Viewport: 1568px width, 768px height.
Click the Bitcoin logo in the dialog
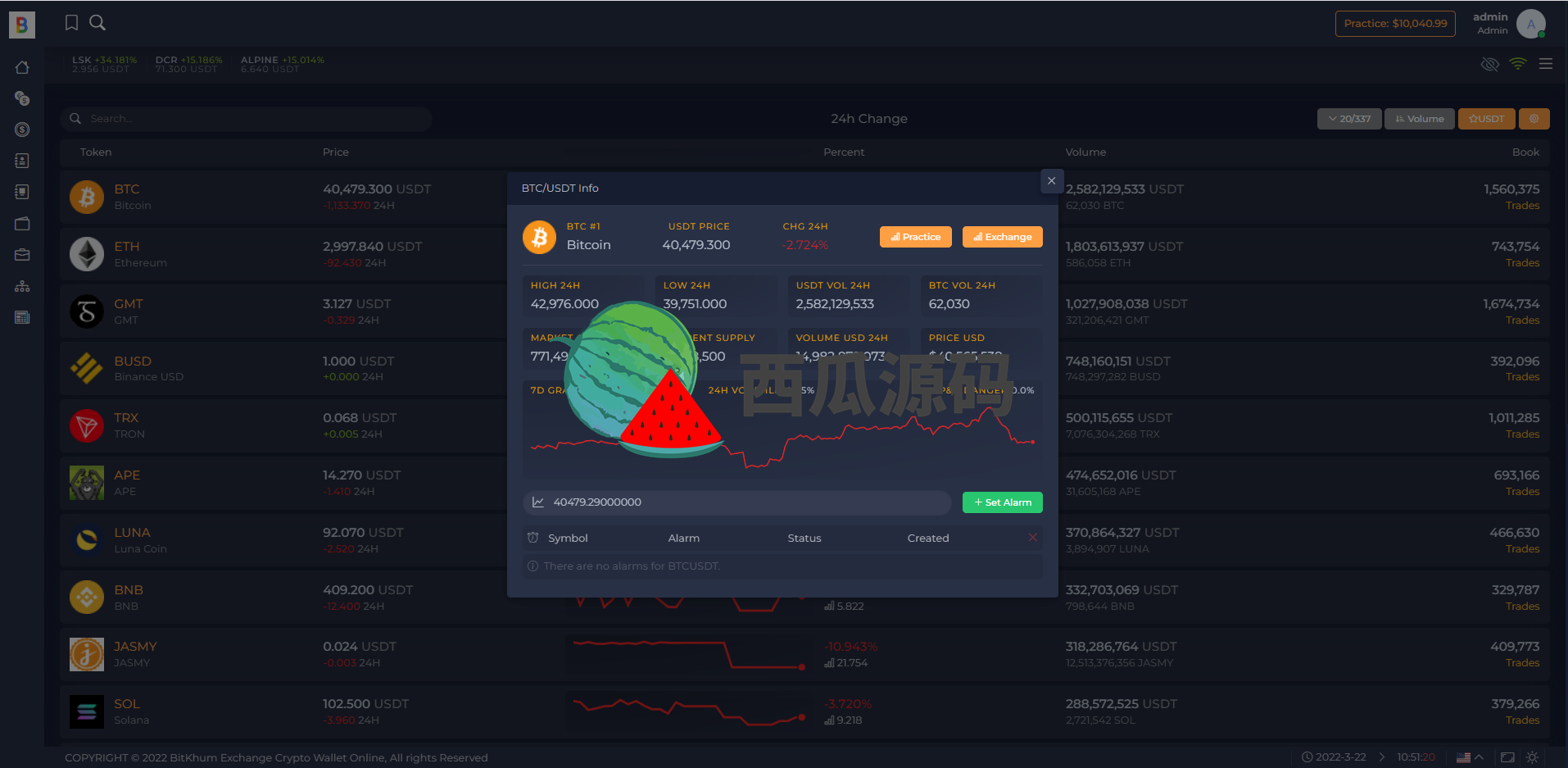click(540, 237)
